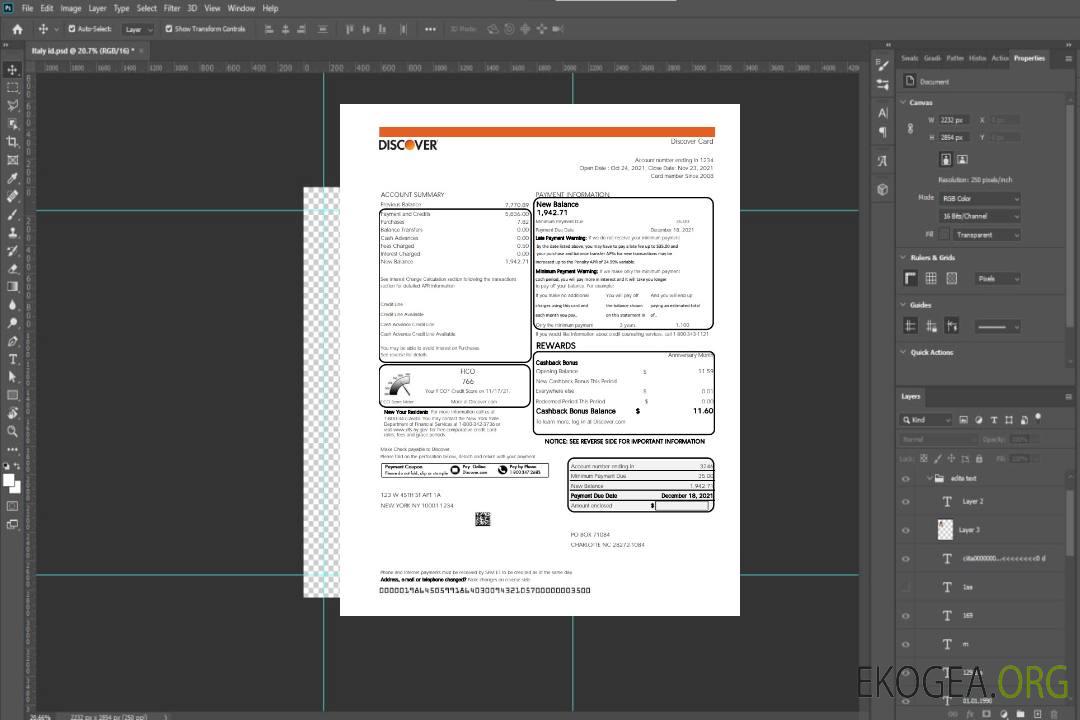1080x720 pixels.
Task: Toggle rulers in Rulers & Grids
Action: pyautogui.click(x=910, y=278)
